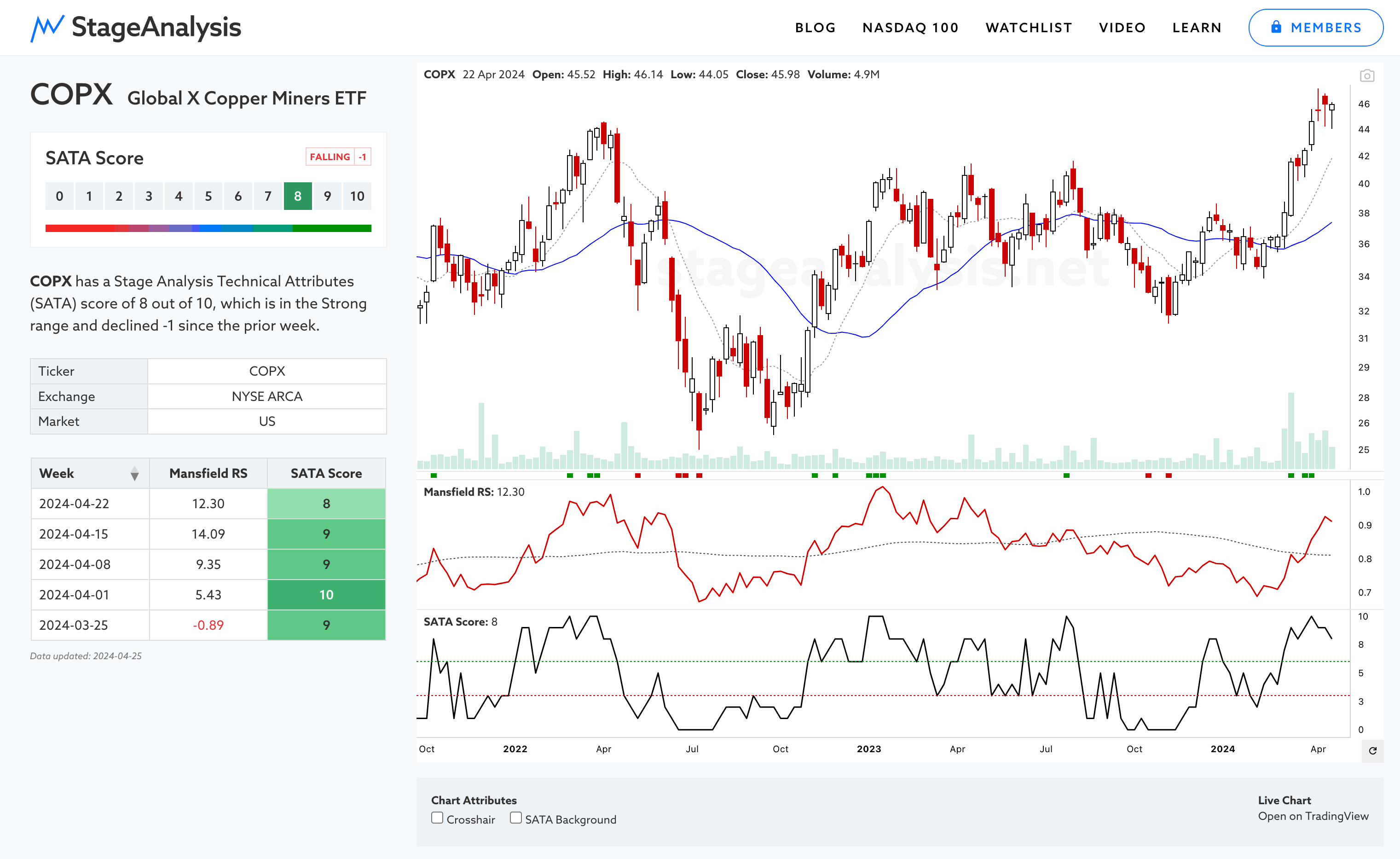Click score box 5 in scale
The height and width of the screenshot is (859, 1400).
pos(208,196)
